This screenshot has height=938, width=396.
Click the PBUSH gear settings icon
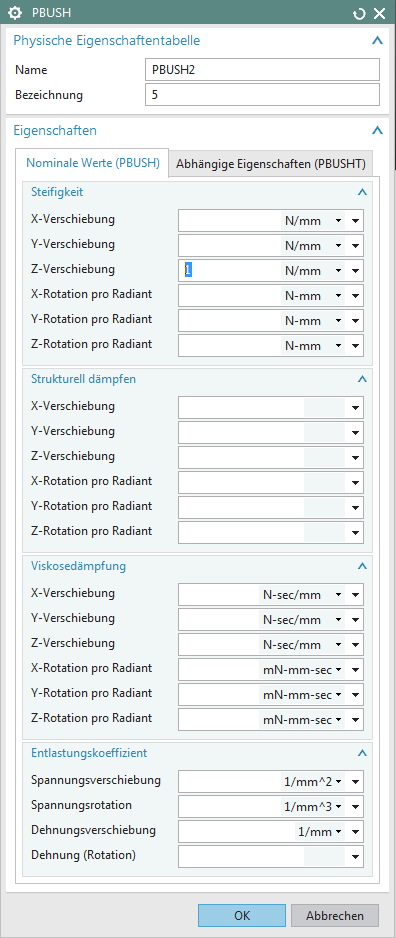click(15, 14)
